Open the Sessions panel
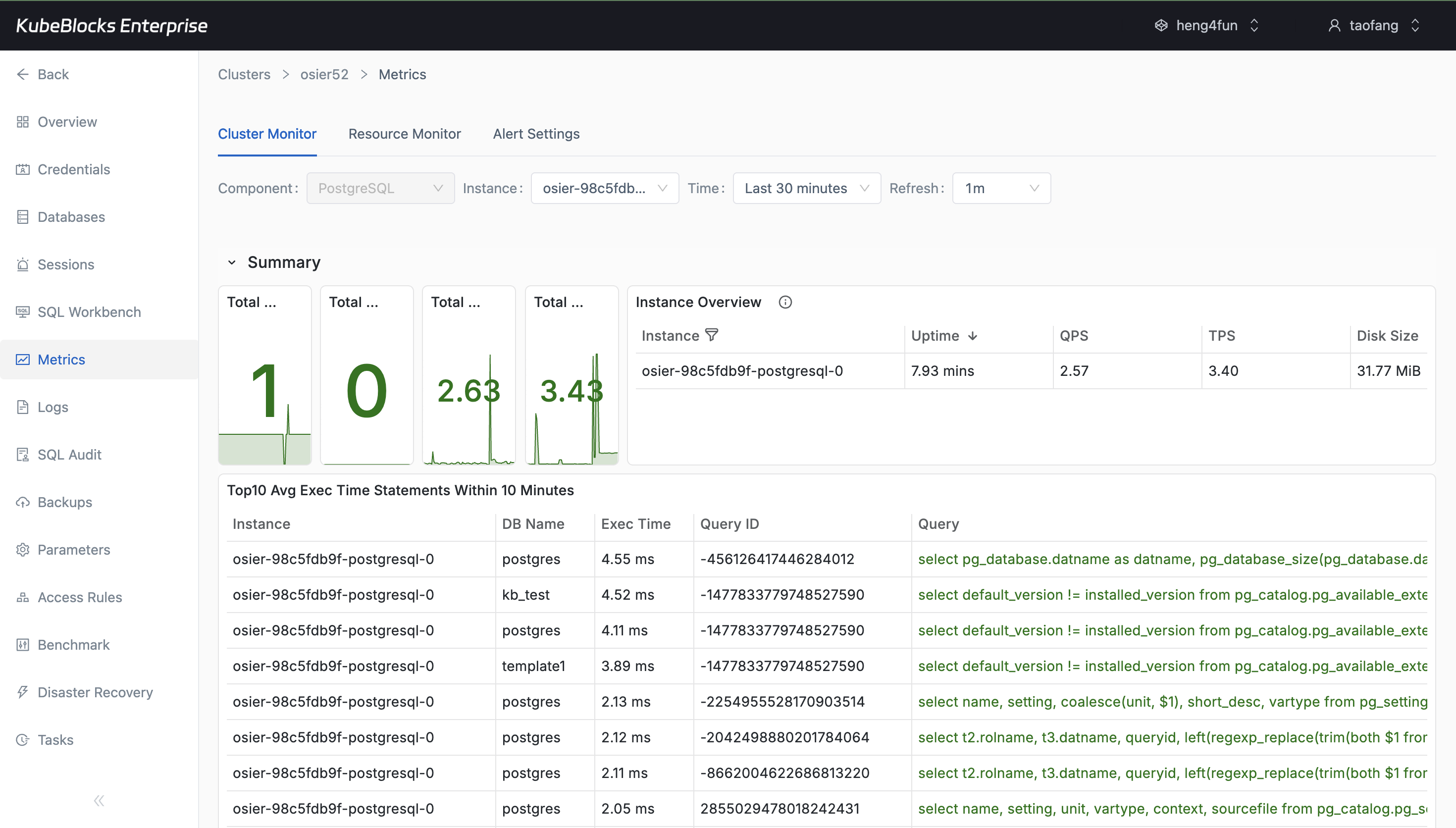Viewport: 1456px width, 828px height. [x=65, y=264]
